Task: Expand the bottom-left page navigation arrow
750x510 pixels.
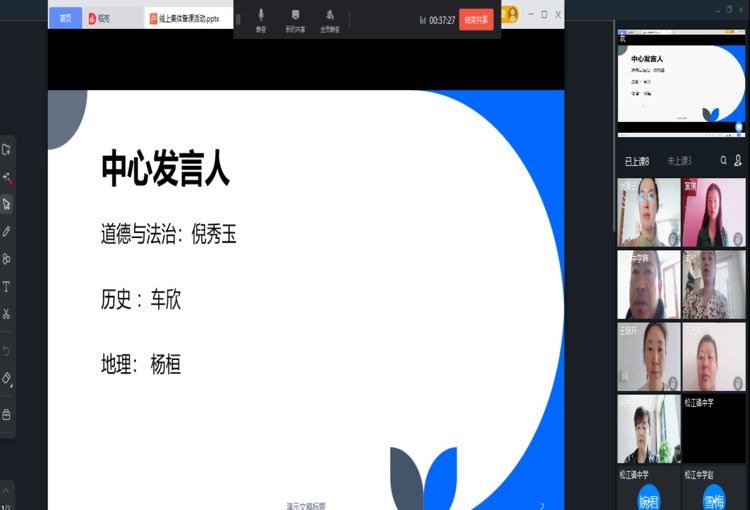Action: point(7,492)
